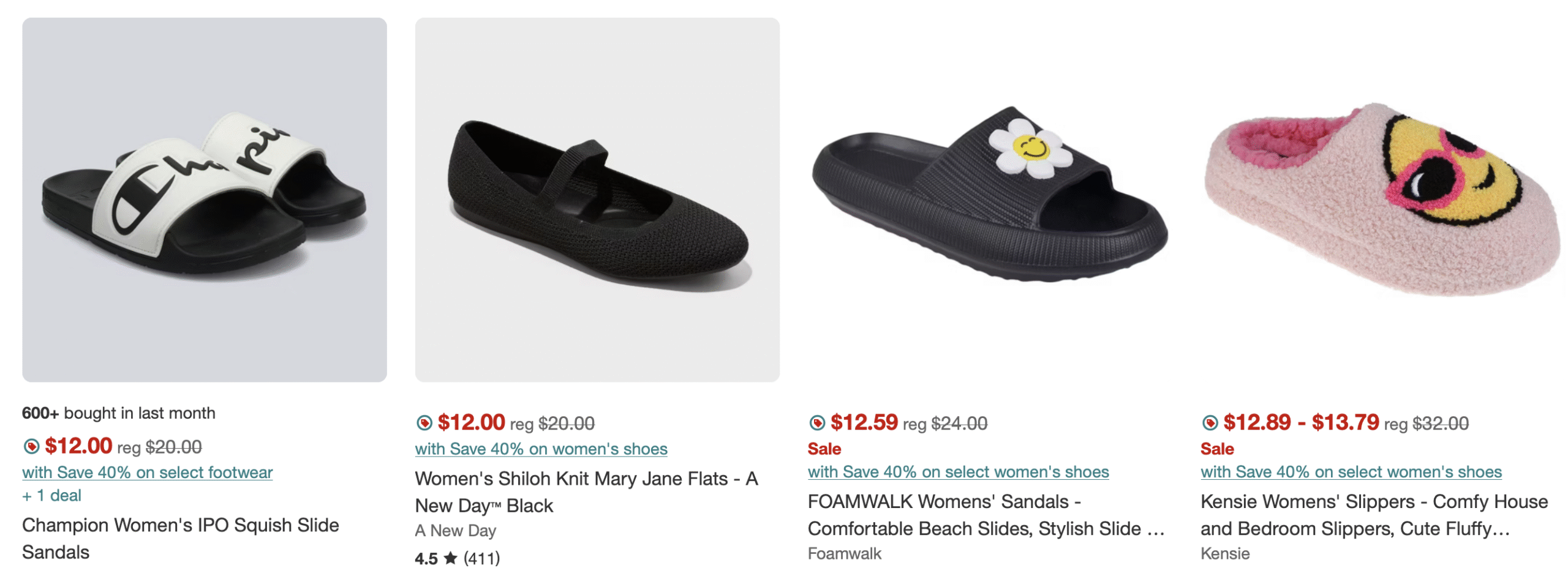Viewport: 1568px width, 568px height.
Task: Open the FOAMWALK daisy slide image
Action: point(989,200)
